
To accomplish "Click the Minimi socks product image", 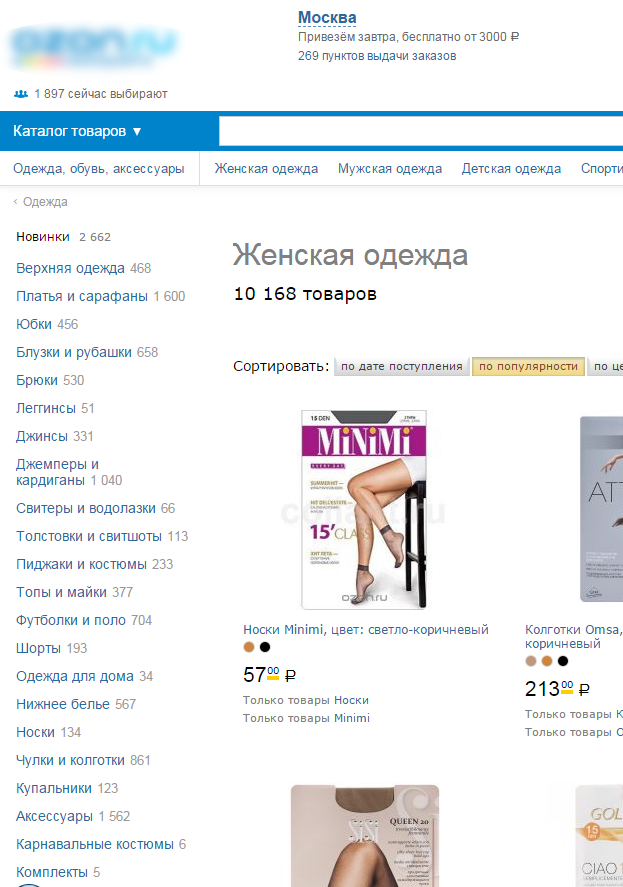I will click(364, 510).
